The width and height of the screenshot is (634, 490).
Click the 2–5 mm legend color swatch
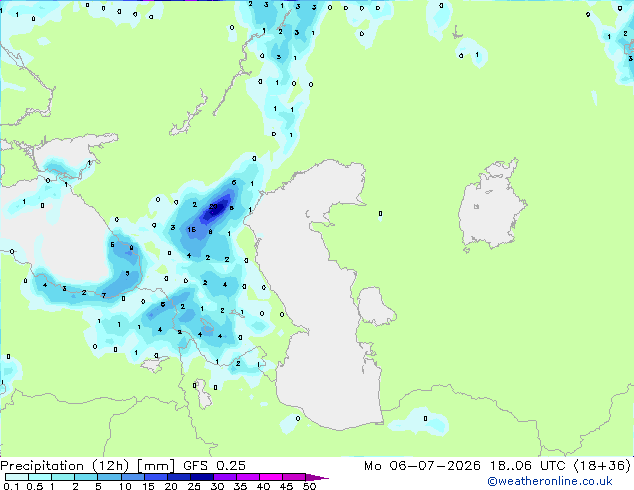click(86, 477)
